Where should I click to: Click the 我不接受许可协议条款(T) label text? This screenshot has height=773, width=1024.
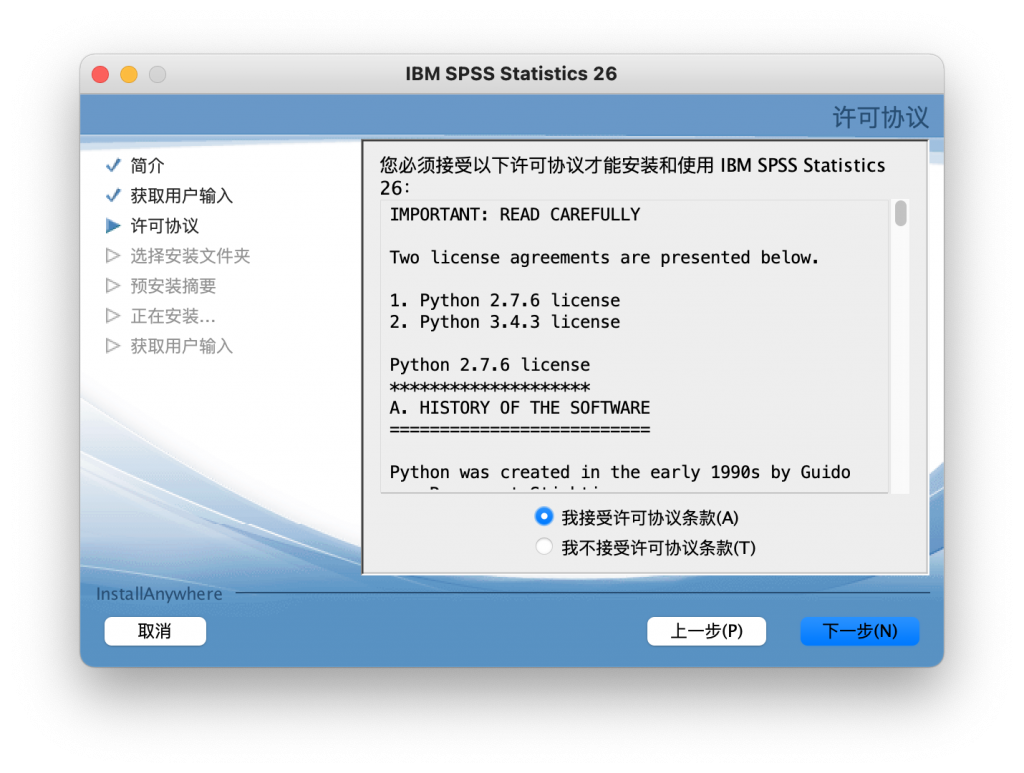pyautogui.click(x=658, y=548)
